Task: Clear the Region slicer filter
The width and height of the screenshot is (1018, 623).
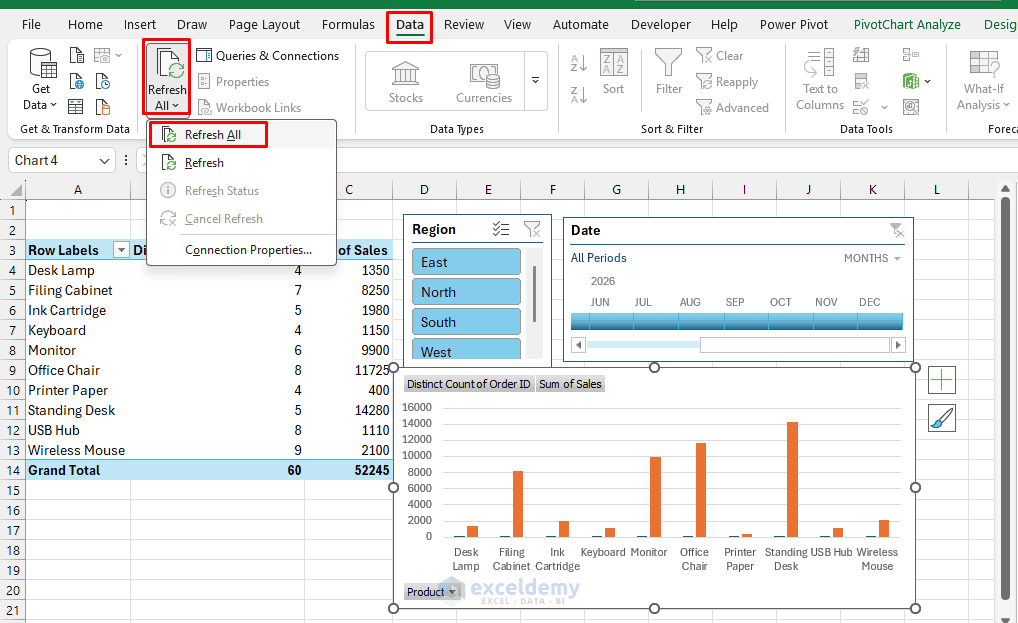Action: coord(532,229)
